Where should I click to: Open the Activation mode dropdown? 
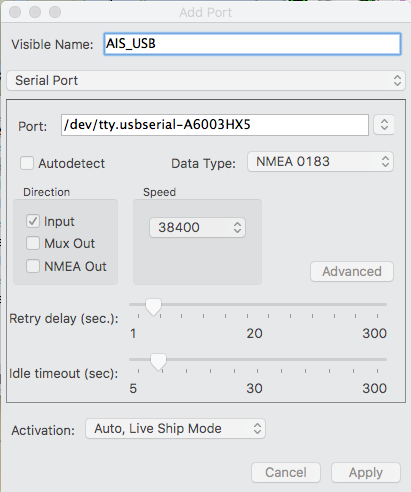(x=175, y=429)
